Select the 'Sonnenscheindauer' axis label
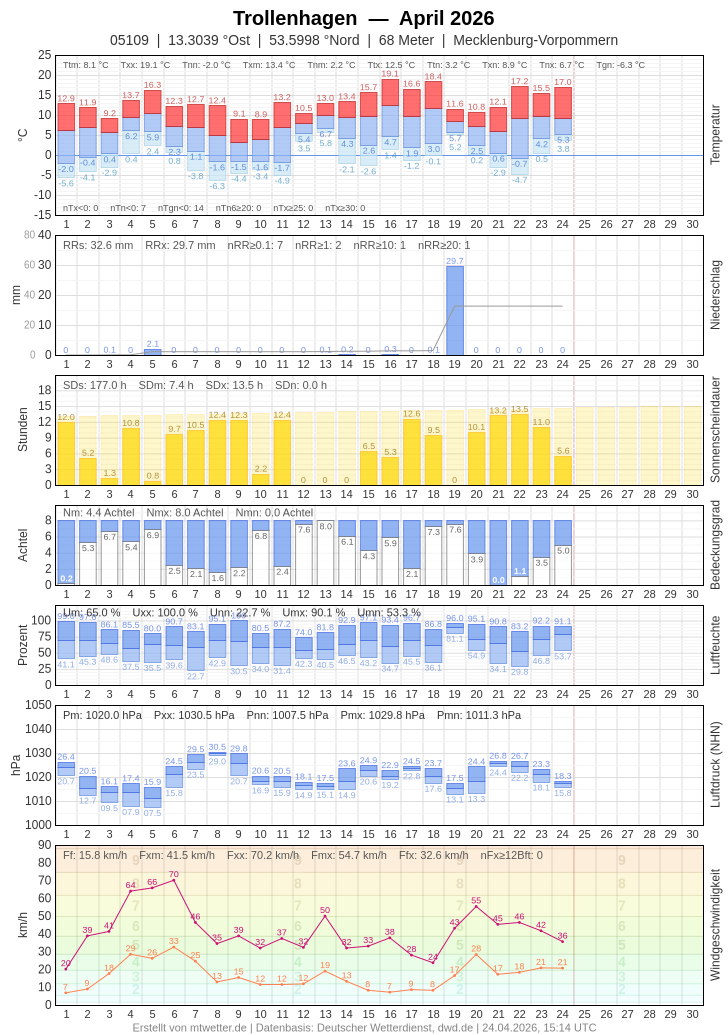728x1035 pixels. point(715,430)
